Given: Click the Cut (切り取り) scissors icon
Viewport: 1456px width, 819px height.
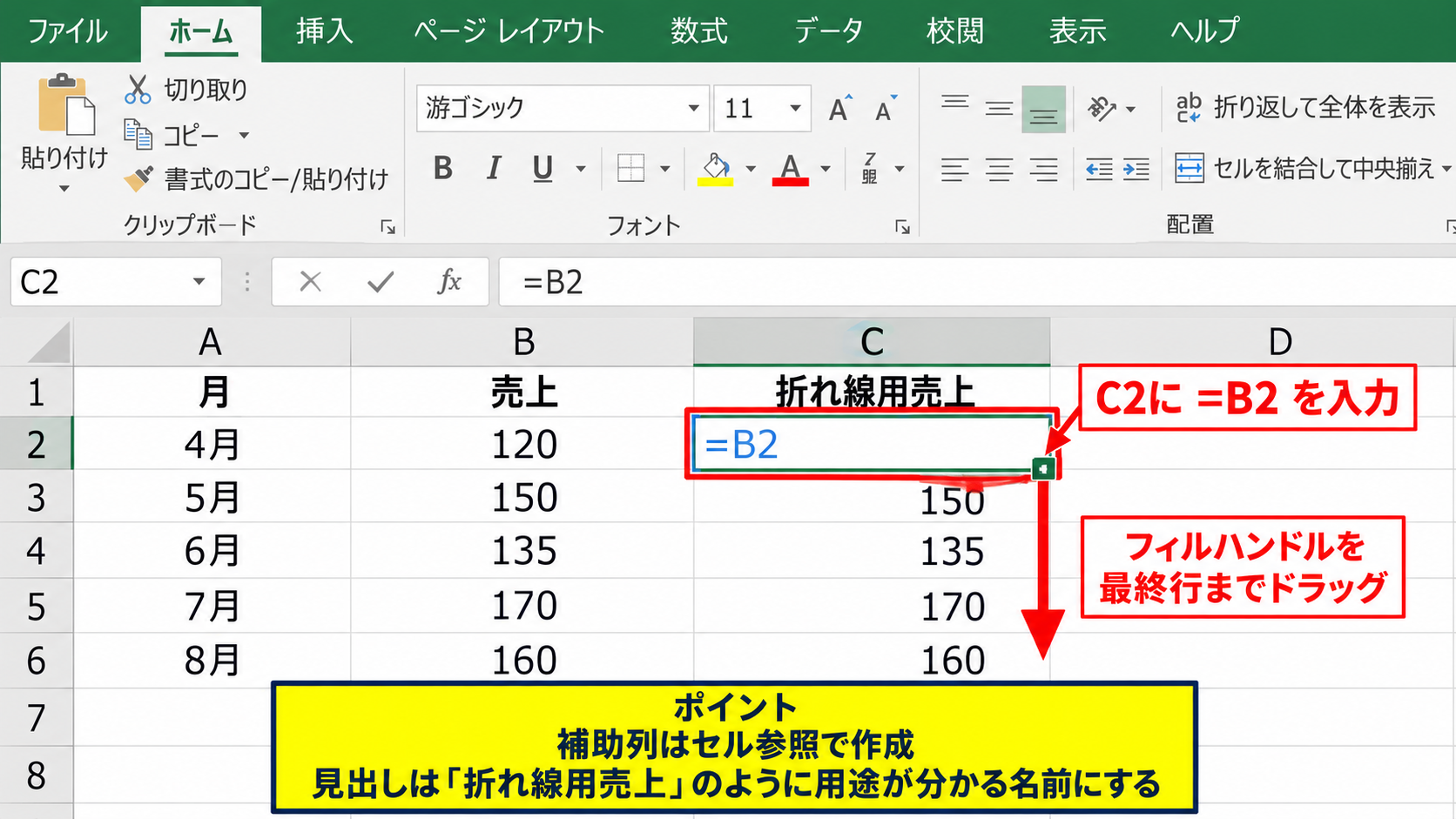Looking at the screenshot, I should coord(138,89).
